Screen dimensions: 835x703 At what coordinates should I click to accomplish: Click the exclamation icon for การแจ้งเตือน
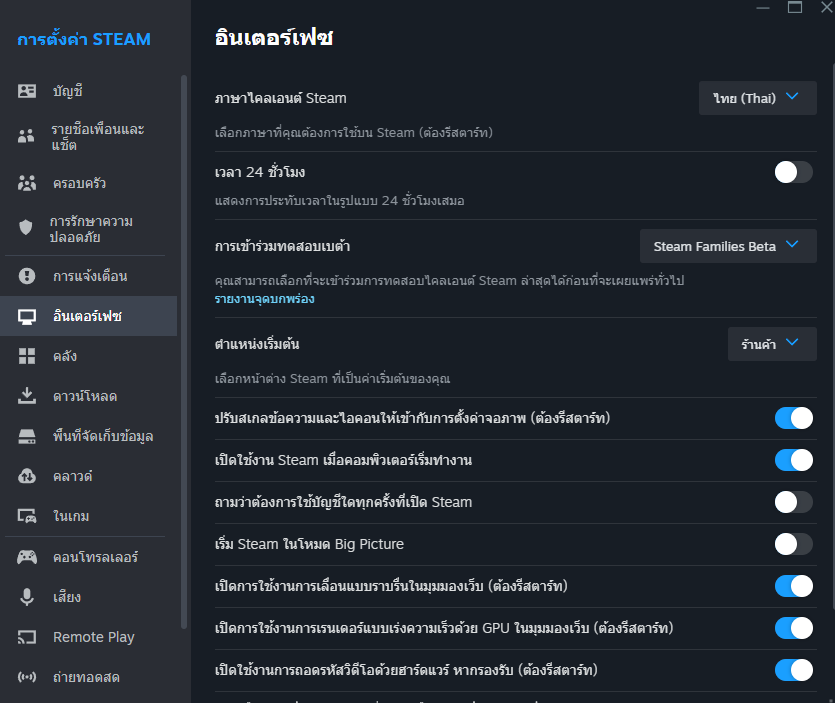click(27, 276)
